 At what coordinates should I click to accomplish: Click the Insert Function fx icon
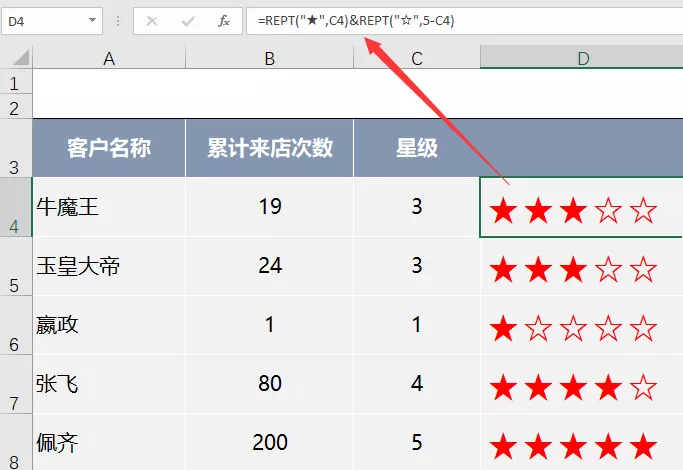[x=224, y=20]
